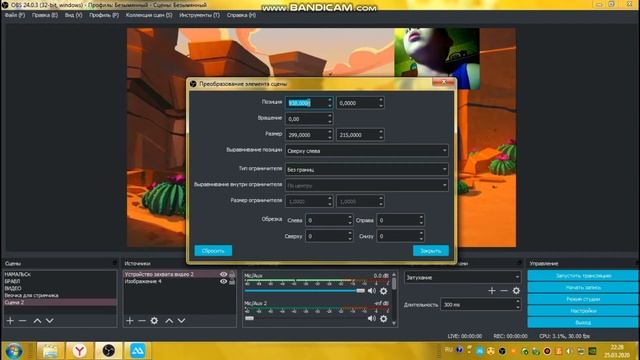Hide the Изображение 4 source
Viewport: 640px width, 360px height.
(223, 281)
